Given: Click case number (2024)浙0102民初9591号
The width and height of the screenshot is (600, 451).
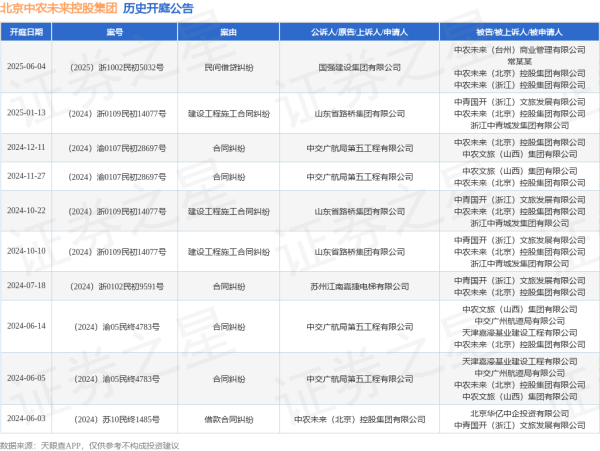Looking at the screenshot, I should 117,287.
